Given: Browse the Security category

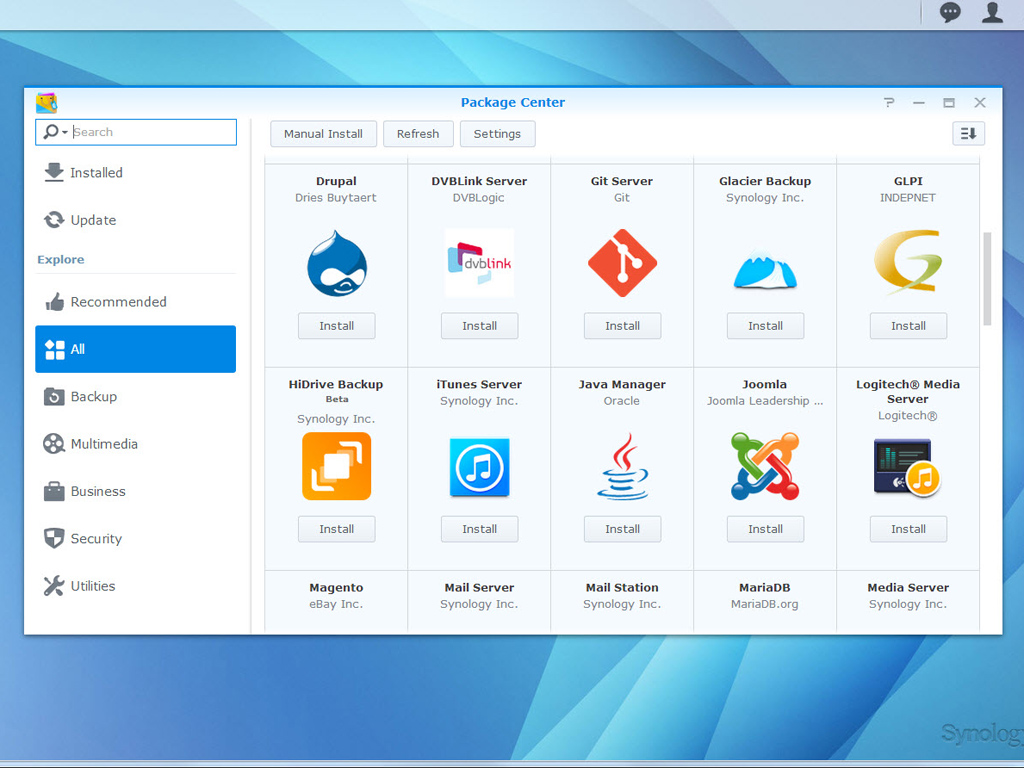Looking at the screenshot, I should (136, 539).
